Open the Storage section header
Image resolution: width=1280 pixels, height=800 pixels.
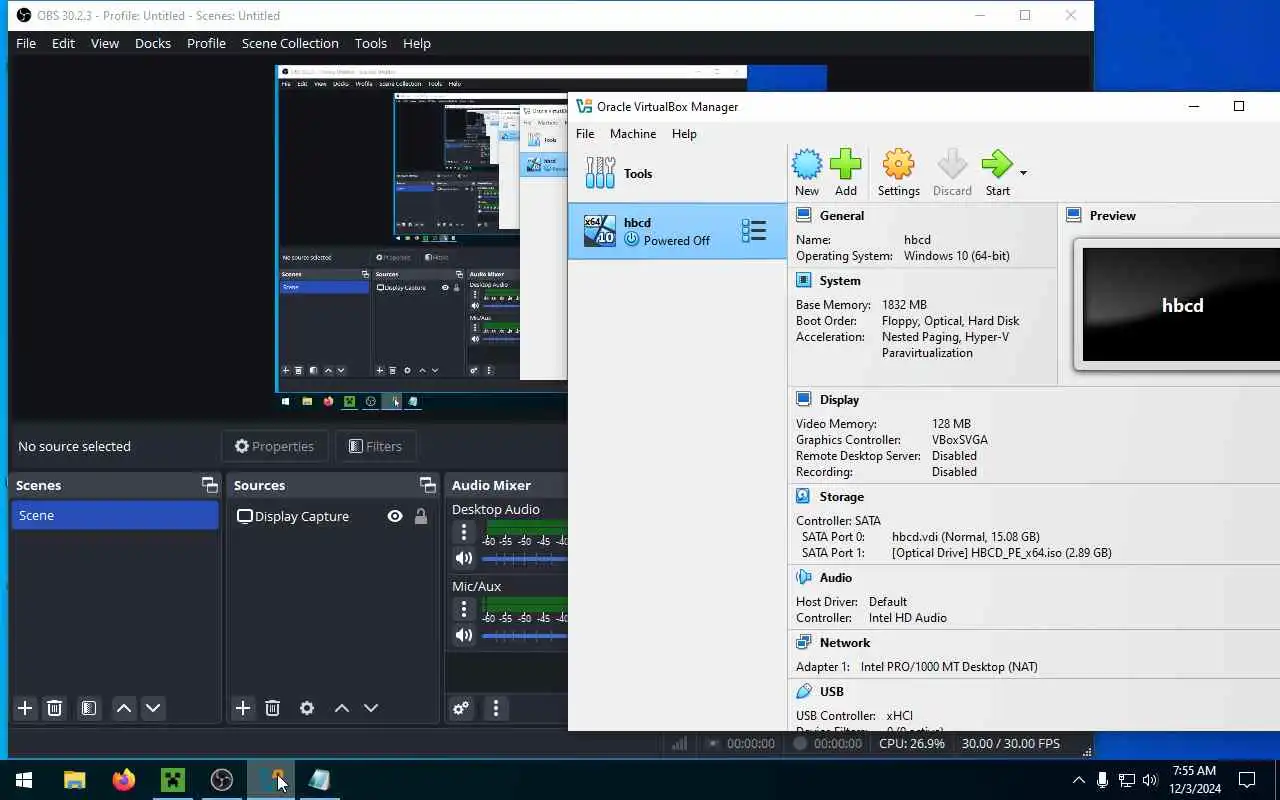coord(841,496)
